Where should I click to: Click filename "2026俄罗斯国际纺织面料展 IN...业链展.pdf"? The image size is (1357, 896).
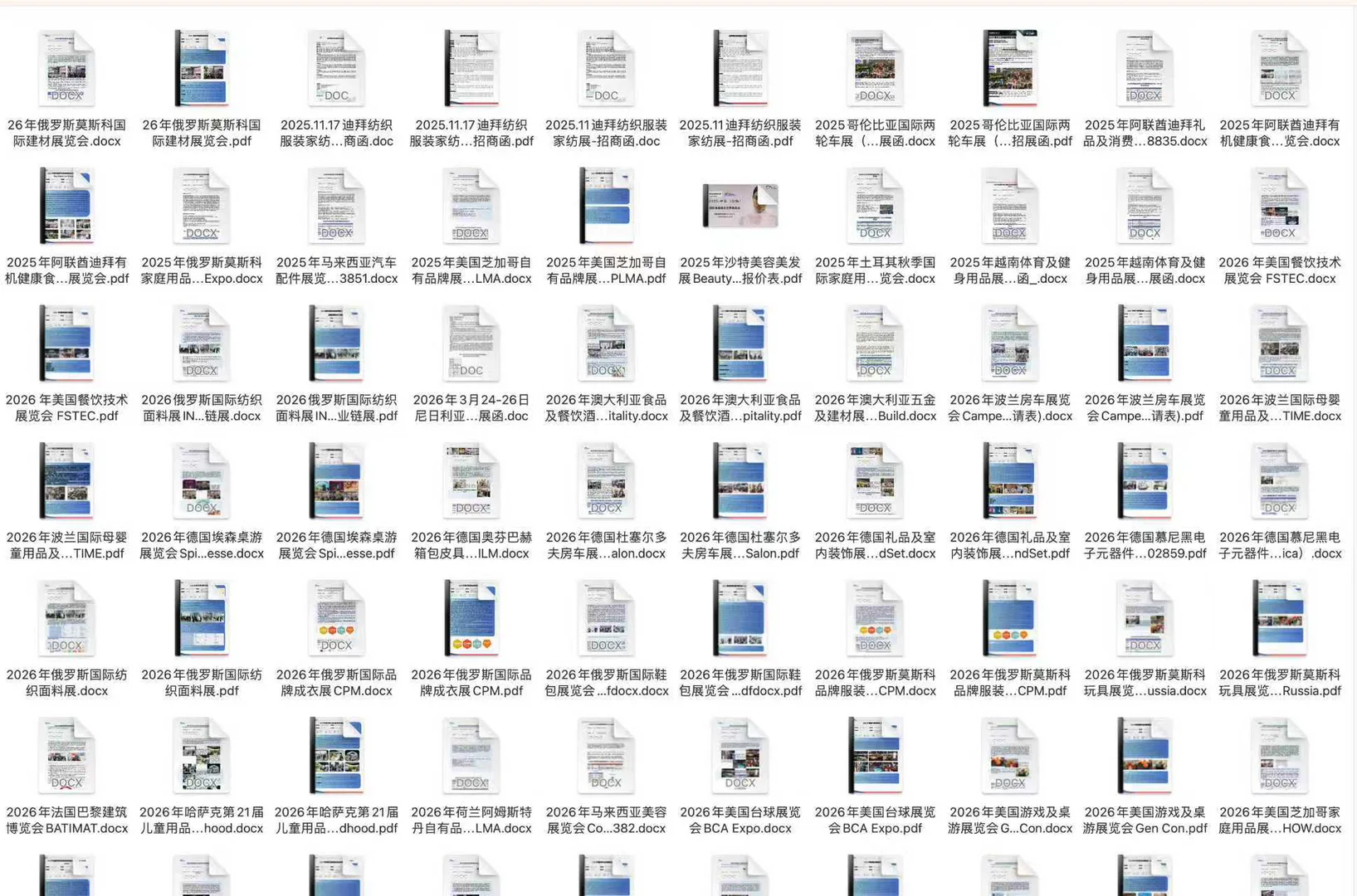(336, 408)
